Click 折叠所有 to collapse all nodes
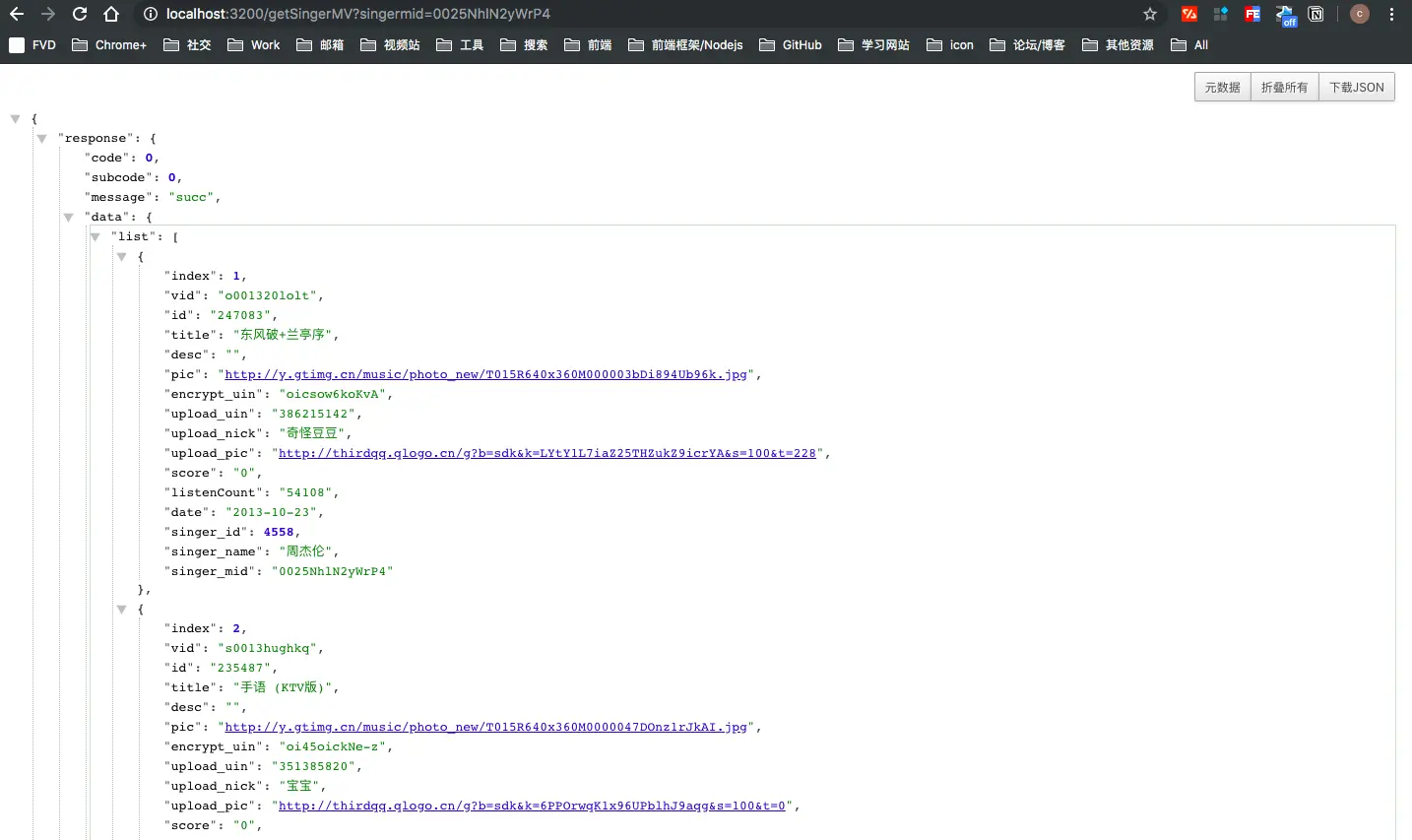The image size is (1412, 840). 1285,87
